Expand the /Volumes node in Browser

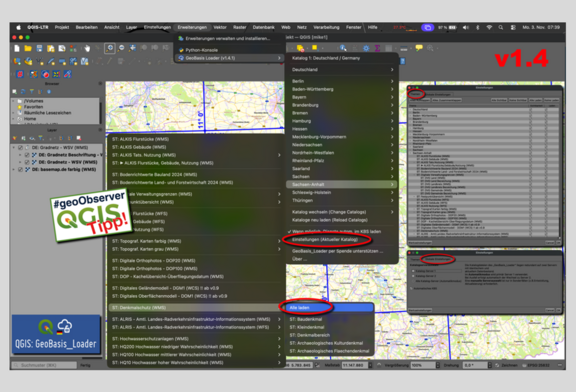[x=14, y=101]
